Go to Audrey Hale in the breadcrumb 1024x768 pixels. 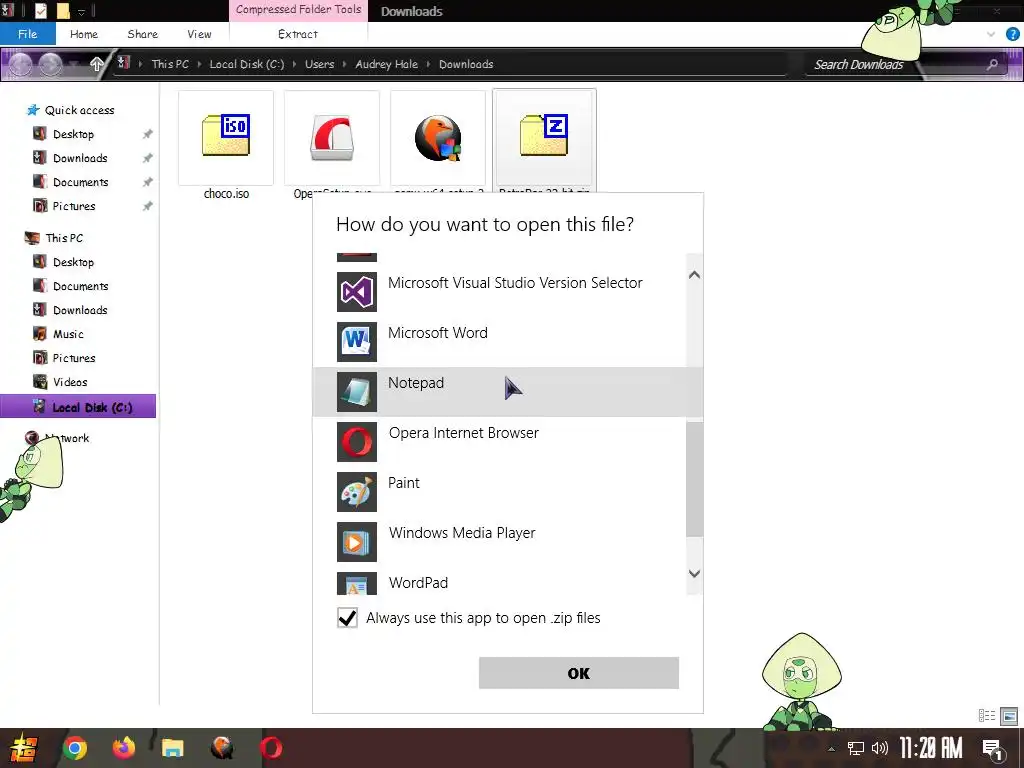pyautogui.click(x=387, y=64)
